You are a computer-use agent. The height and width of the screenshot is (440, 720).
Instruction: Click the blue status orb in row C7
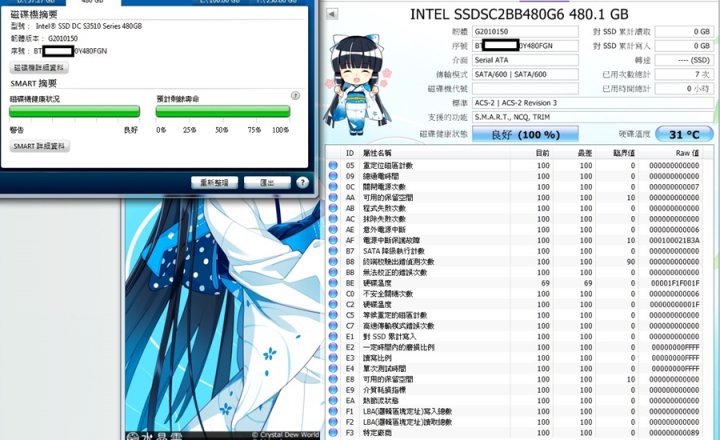[333, 326]
